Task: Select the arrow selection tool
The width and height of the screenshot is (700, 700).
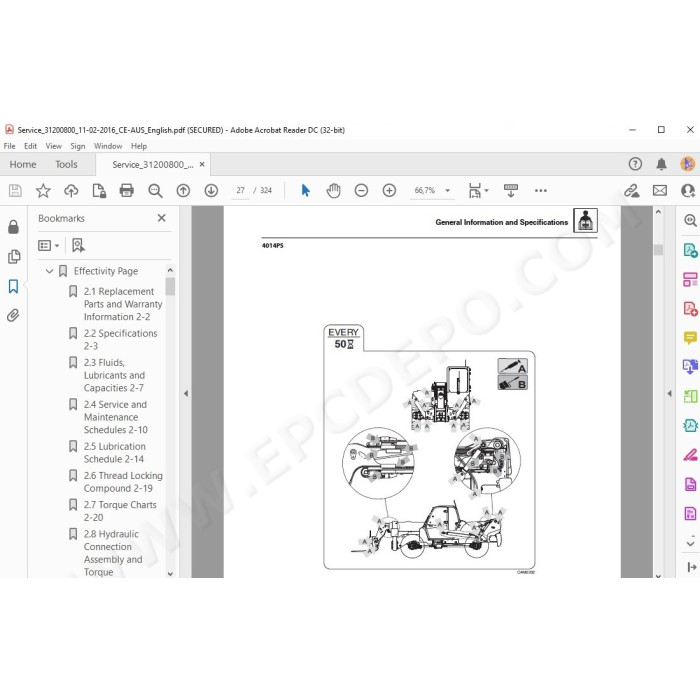Action: tap(306, 191)
